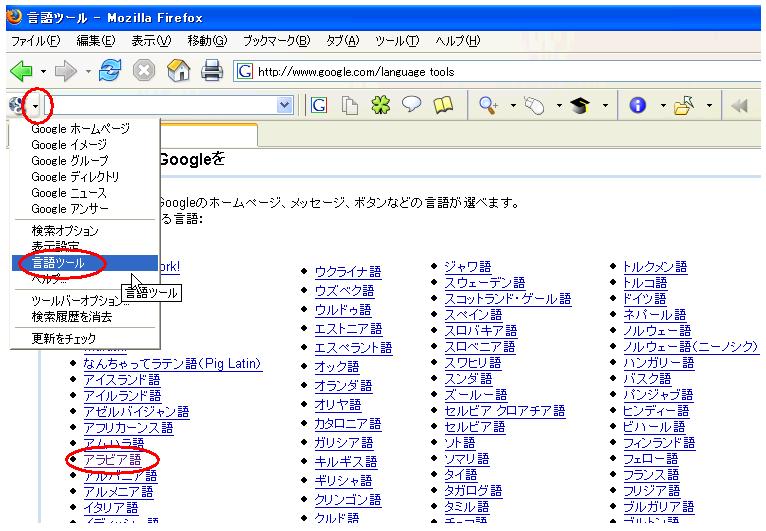Click the ウクライナ語 language link

point(348,272)
